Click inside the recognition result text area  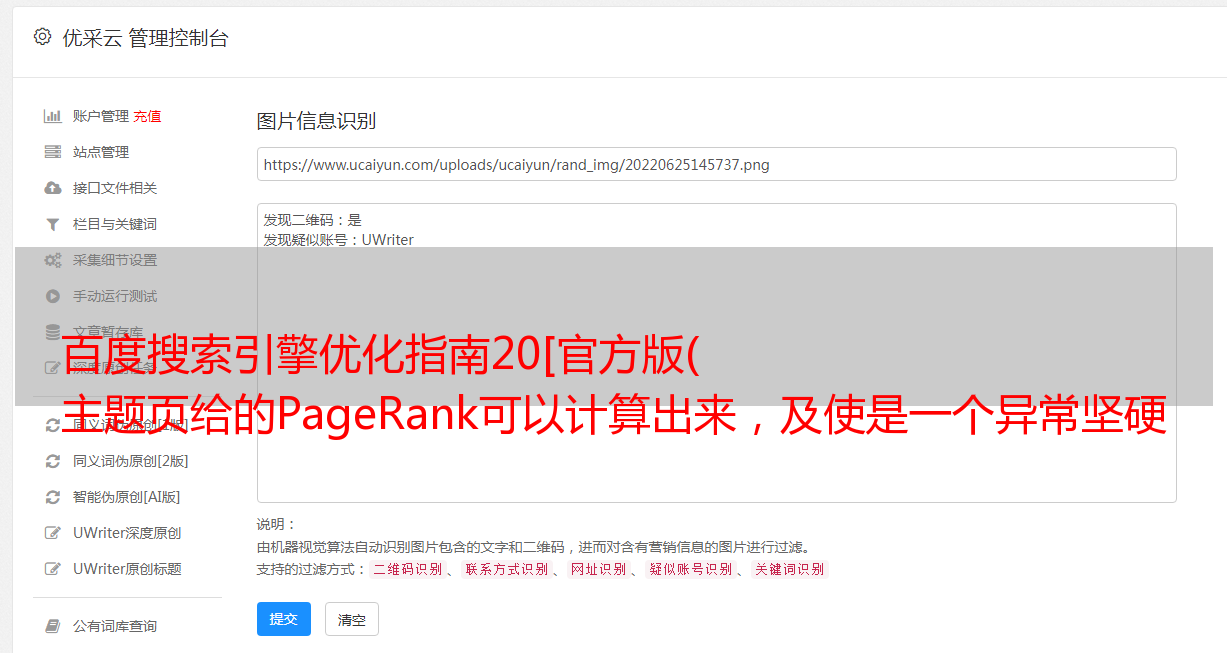click(x=716, y=353)
